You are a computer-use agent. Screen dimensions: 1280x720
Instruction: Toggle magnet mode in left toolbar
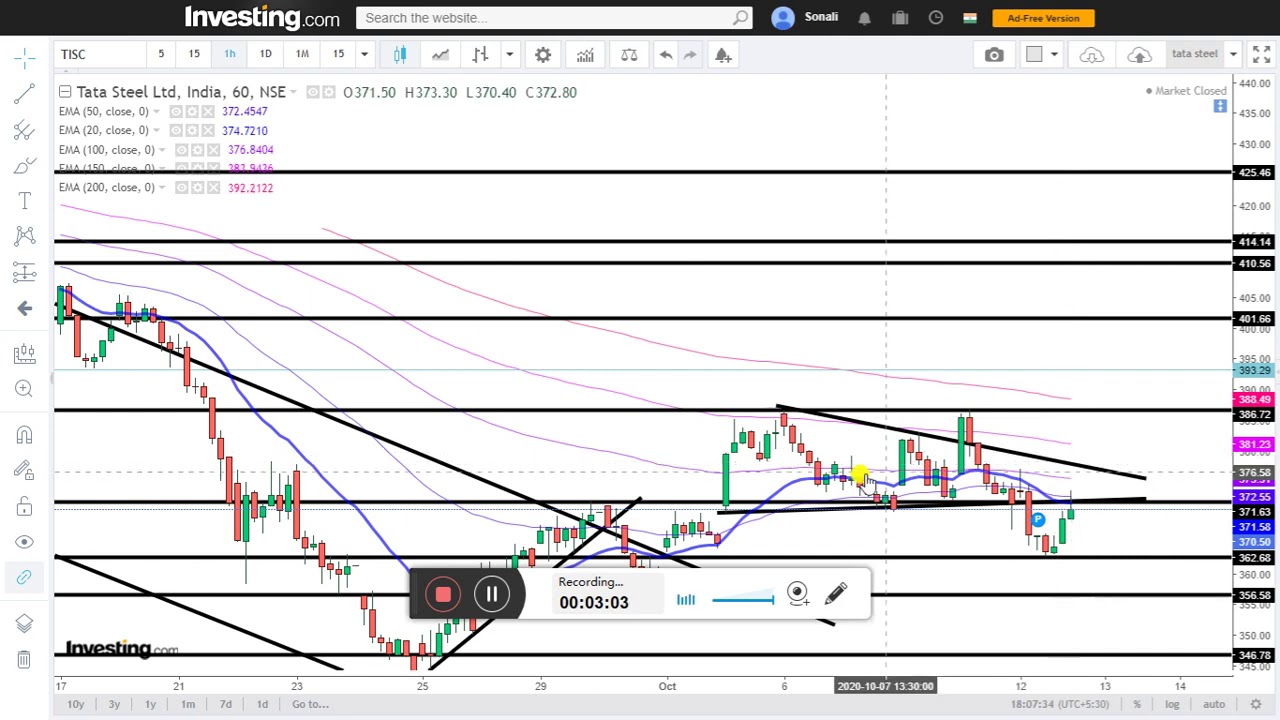point(25,435)
